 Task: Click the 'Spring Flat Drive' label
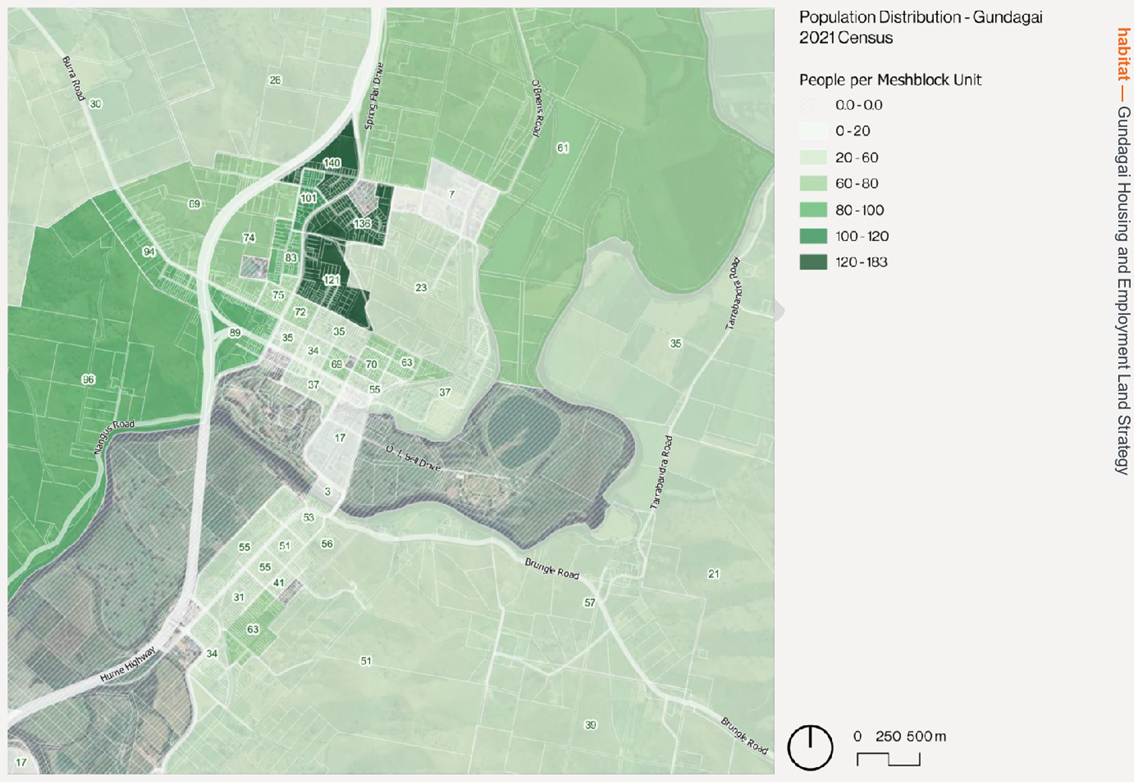click(x=374, y=97)
